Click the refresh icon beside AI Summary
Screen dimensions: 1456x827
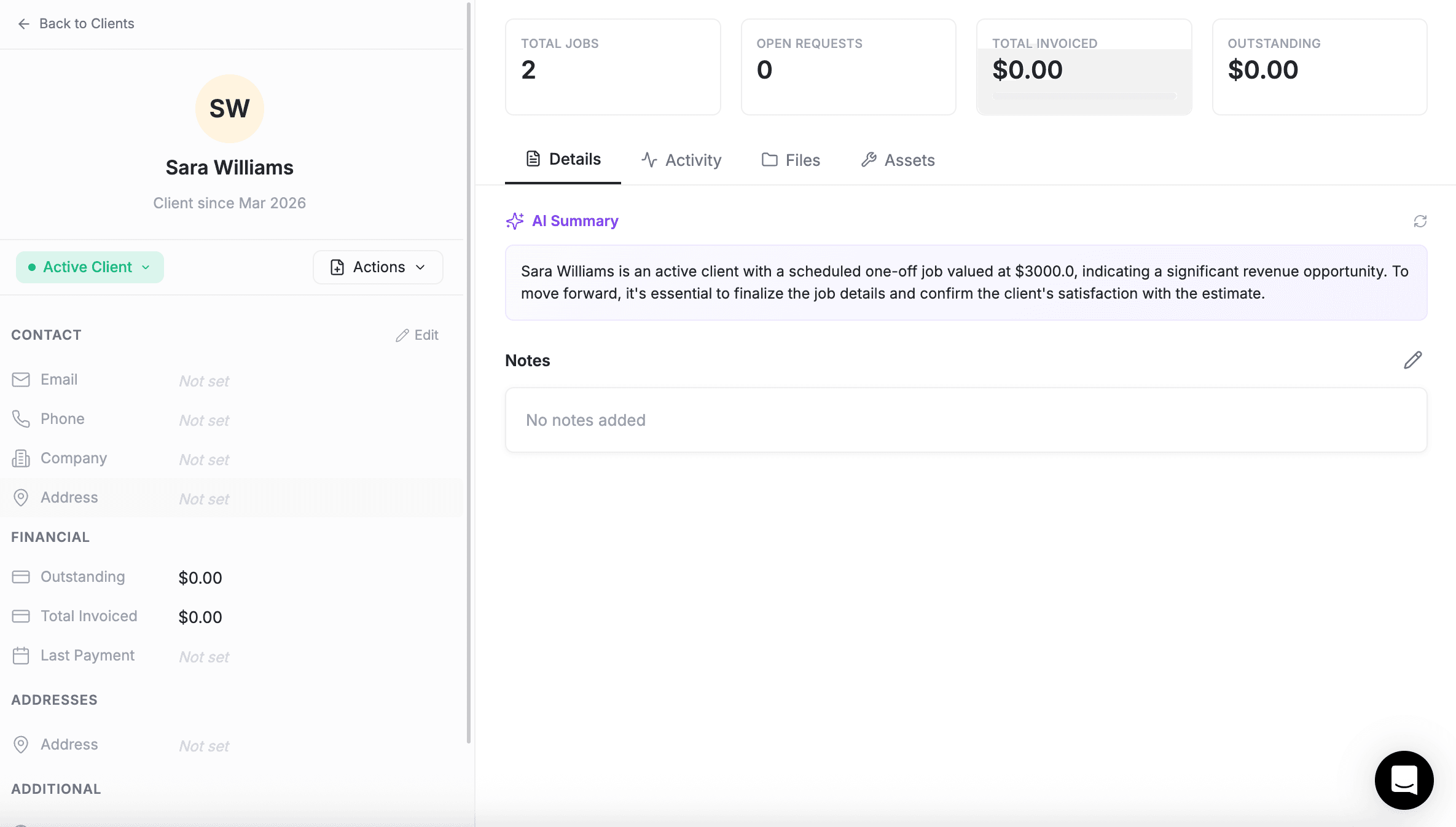pos(1420,221)
